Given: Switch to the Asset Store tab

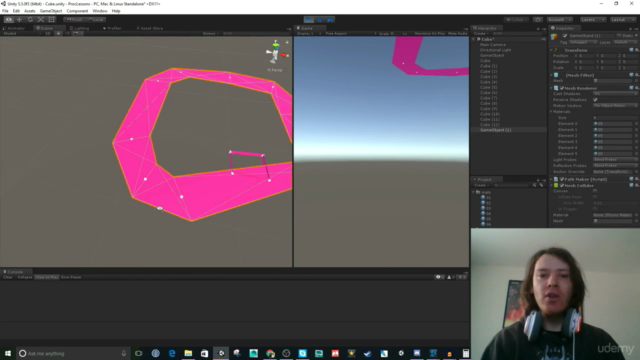Looking at the screenshot, I should pyautogui.click(x=150, y=28).
